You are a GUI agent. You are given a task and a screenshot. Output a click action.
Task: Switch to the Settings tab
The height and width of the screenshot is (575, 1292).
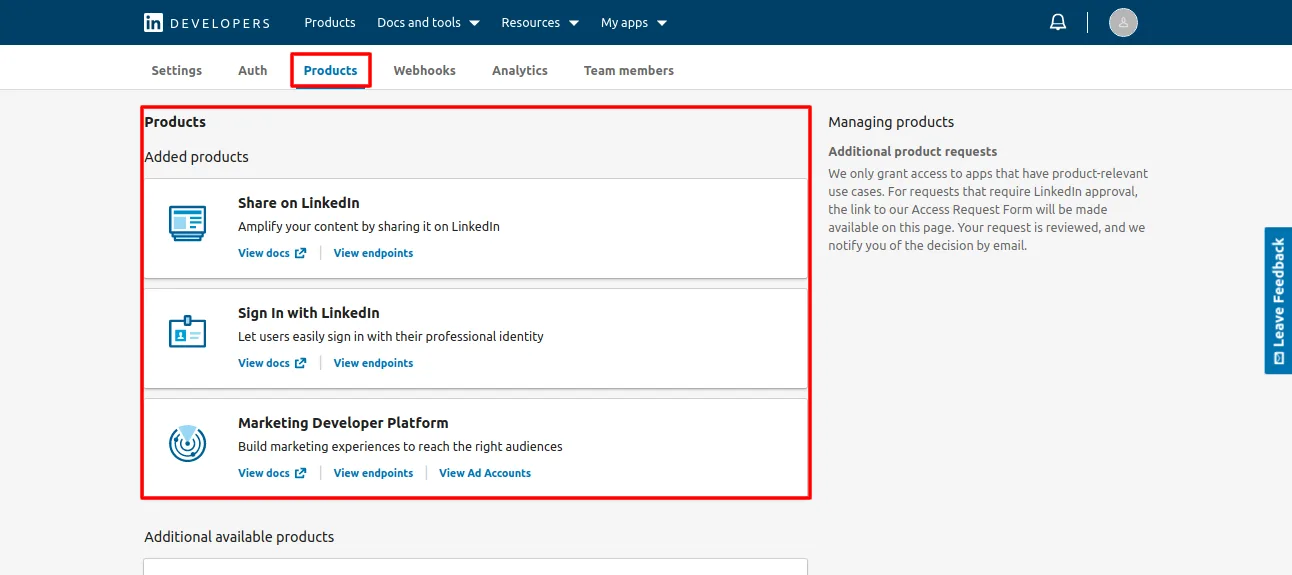point(177,70)
